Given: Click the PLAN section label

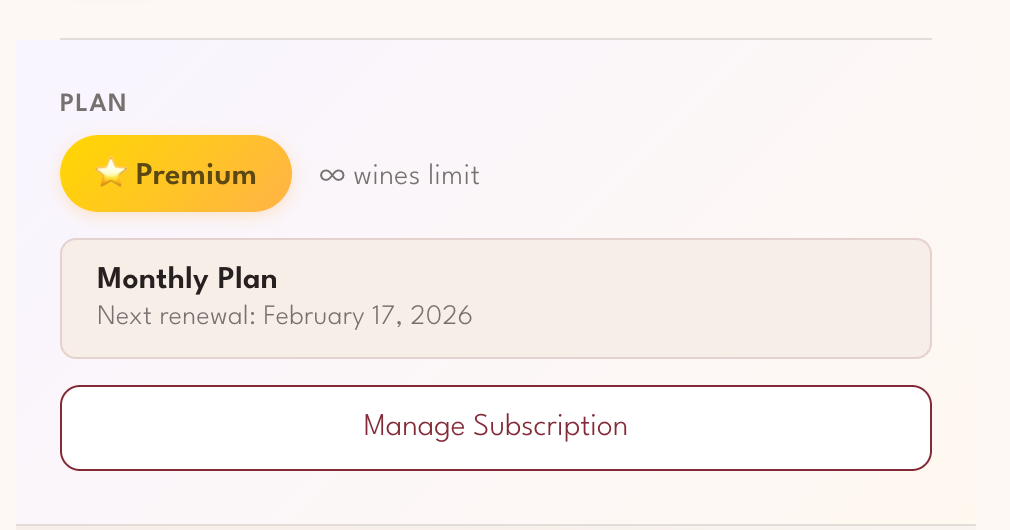Looking at the screenshot, I should click(93, 103).
